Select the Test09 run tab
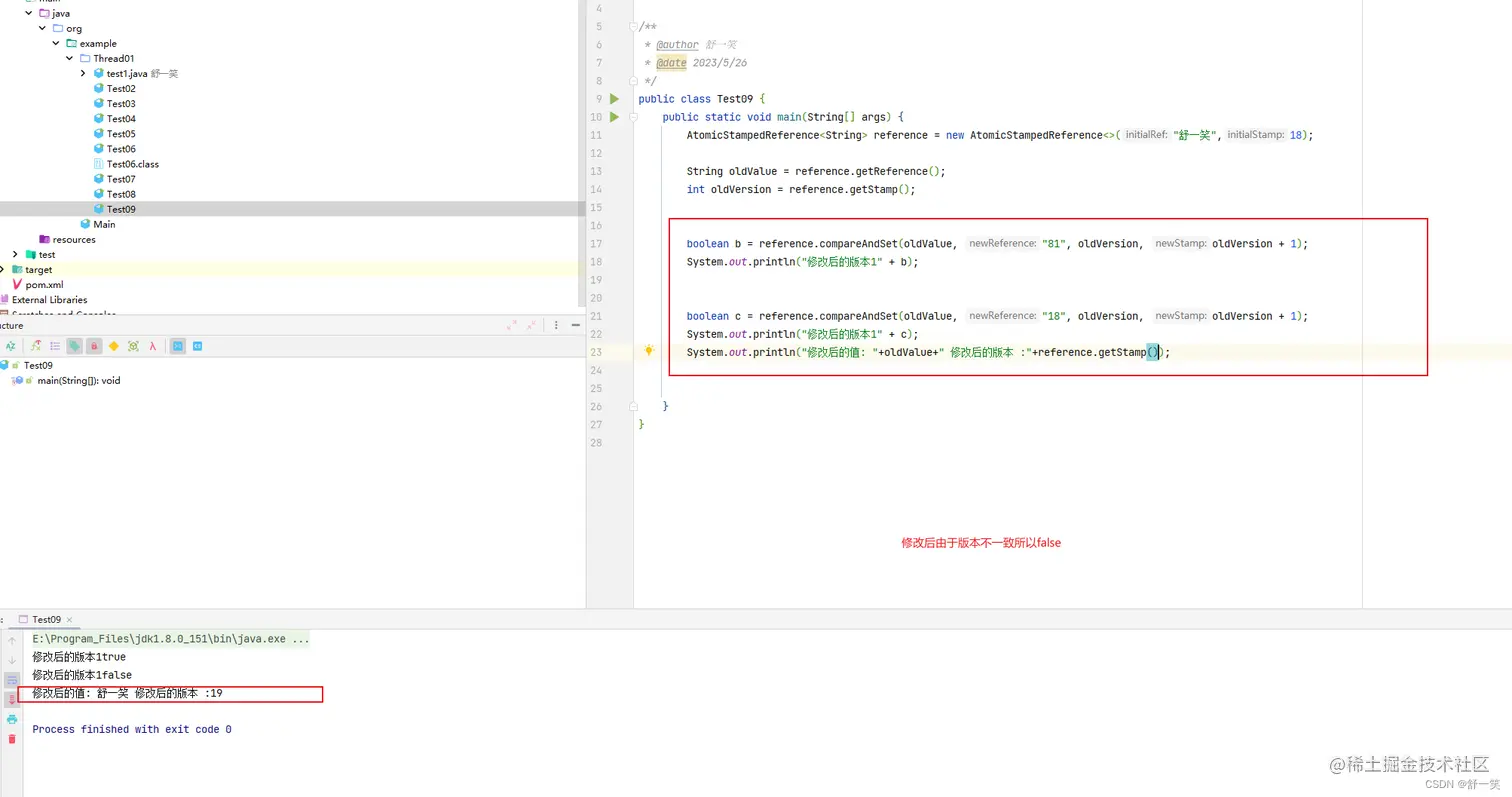The width and height of the screenshot is (1512, 797). coord(46,620)
